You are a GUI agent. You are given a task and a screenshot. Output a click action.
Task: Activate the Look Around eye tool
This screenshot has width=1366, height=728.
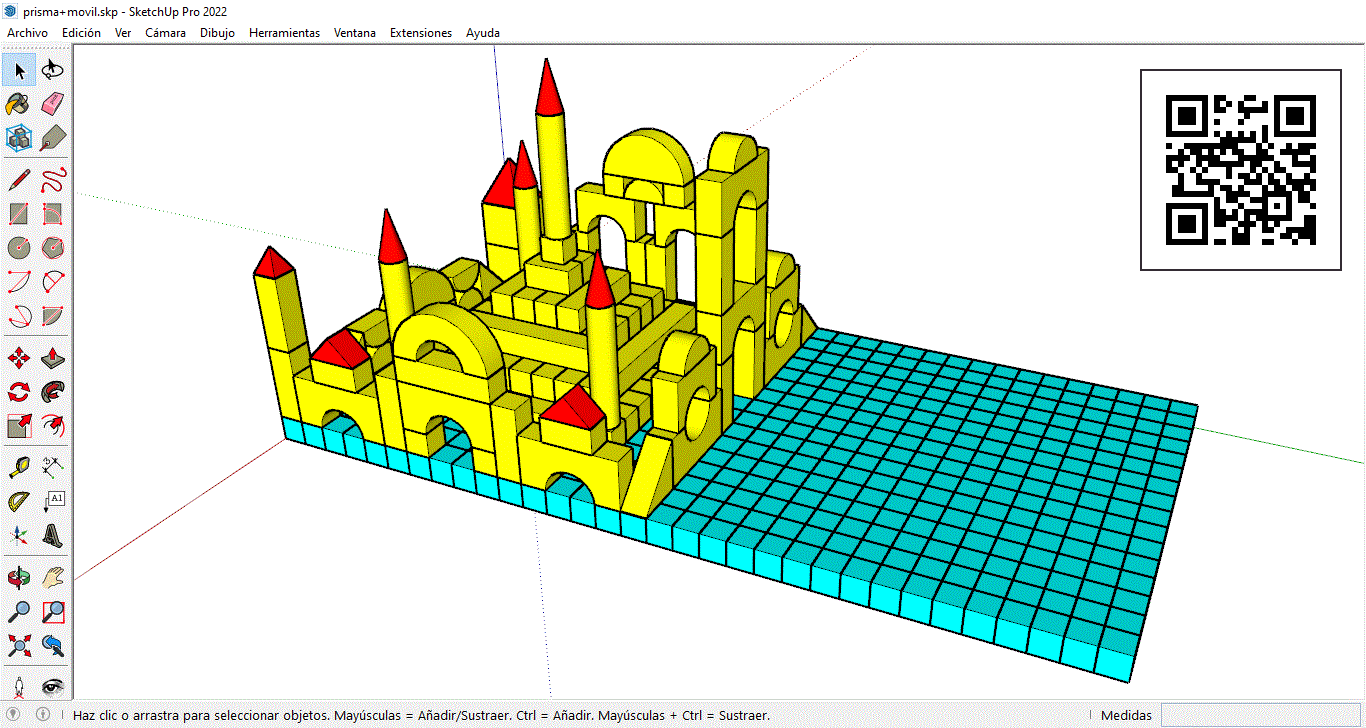(x=53, y=686)
